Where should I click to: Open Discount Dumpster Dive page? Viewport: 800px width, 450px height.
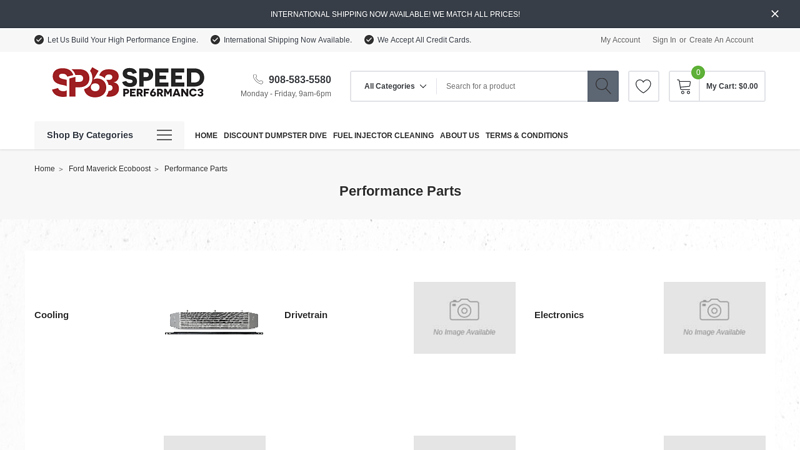(275, 136)
